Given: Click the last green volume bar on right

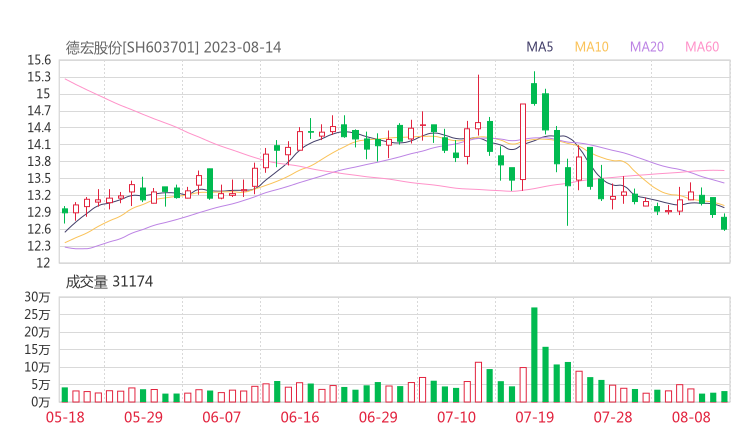Looking at the screenshot, I should pyautogui.click(x=724, y=397).
